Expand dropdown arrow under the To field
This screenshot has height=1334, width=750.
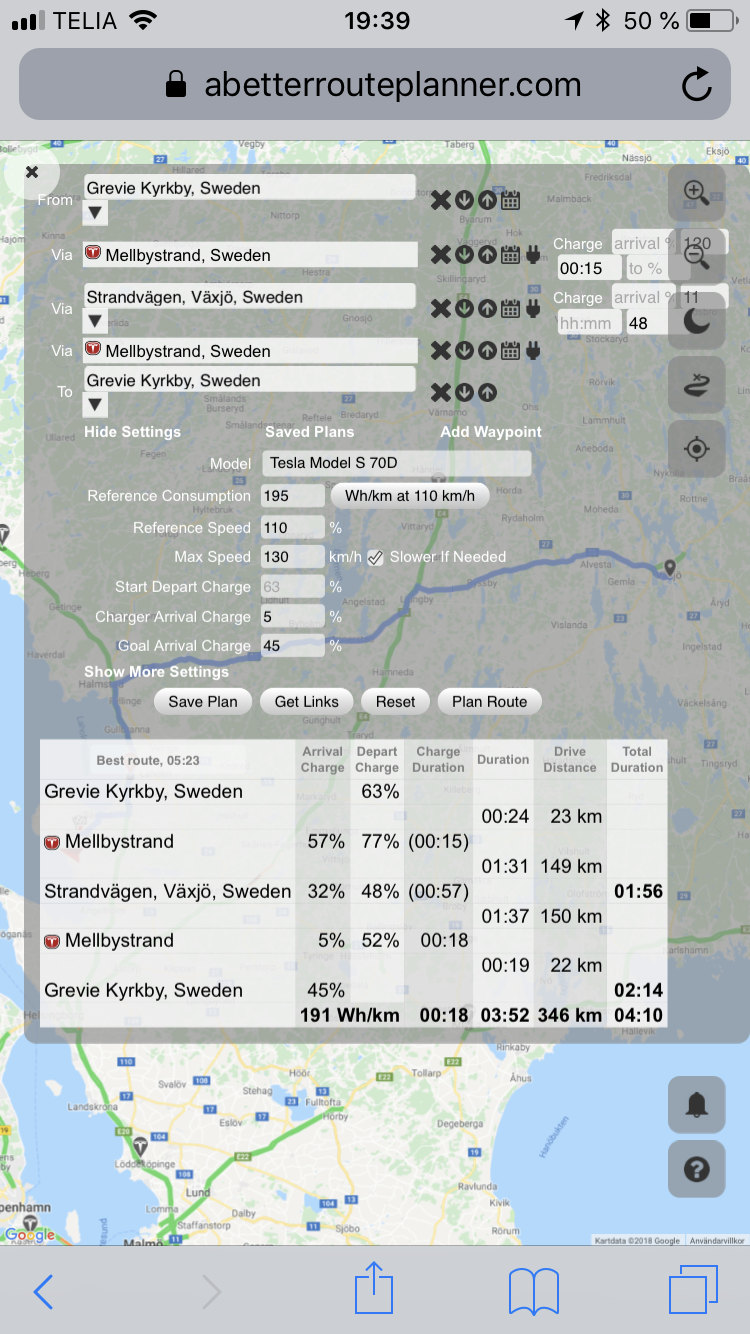pyautogui.click(x=95, y=405)
